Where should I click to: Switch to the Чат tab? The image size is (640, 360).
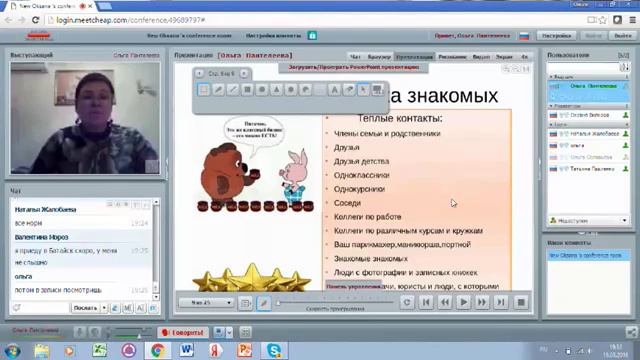coord(356,57)
